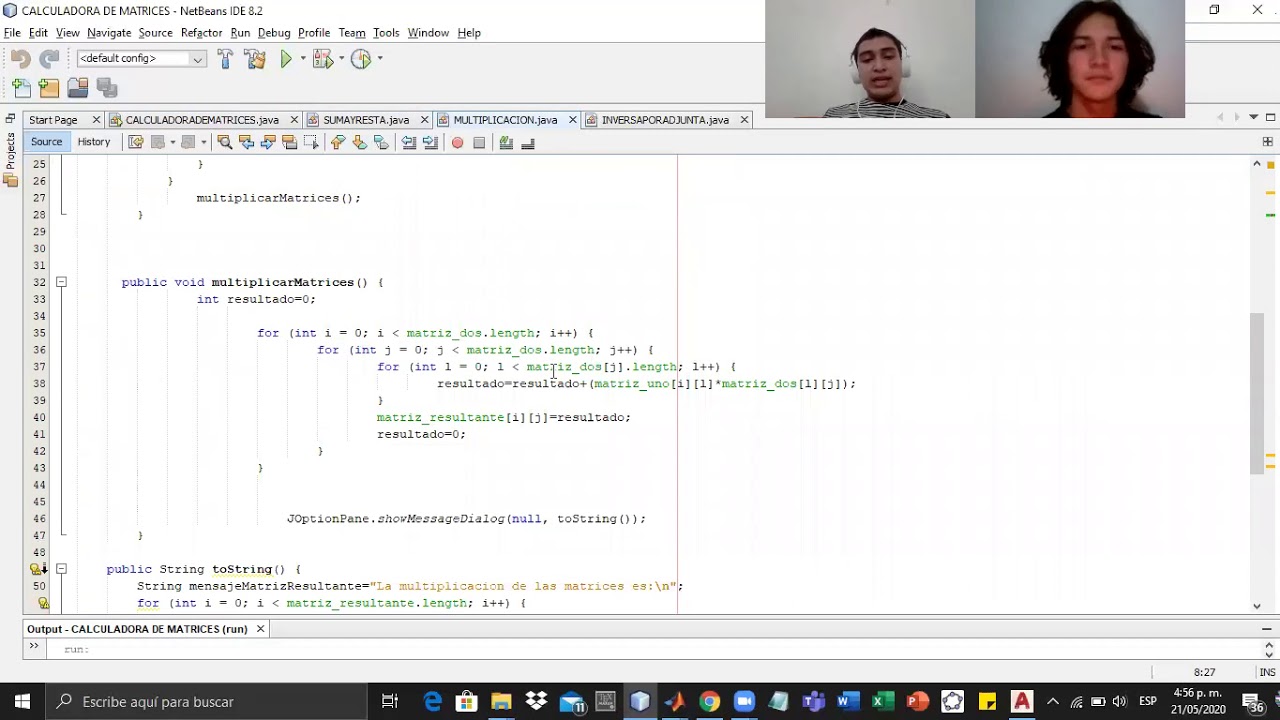Collapse the multiplicarMatrices method fold

click(61, 282)
